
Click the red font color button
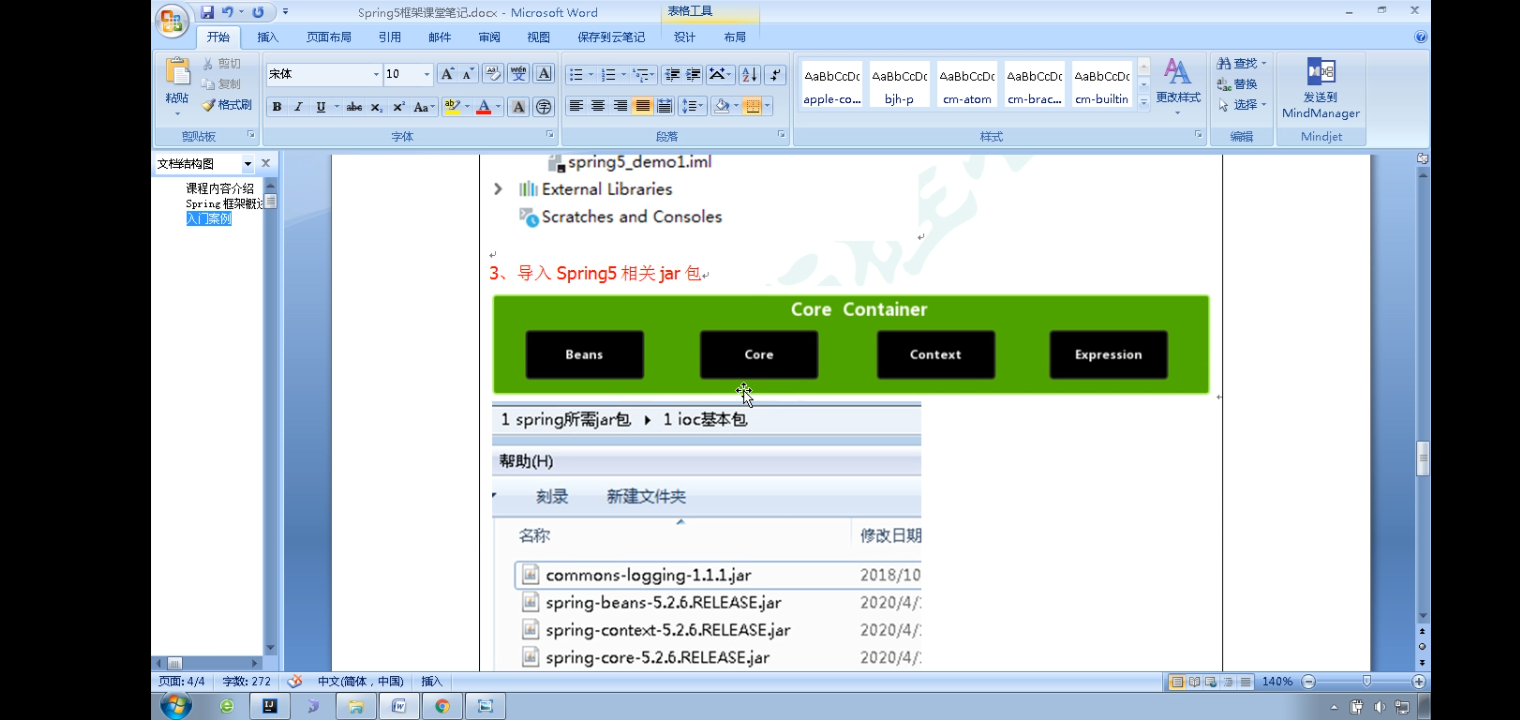pos(484,107)
